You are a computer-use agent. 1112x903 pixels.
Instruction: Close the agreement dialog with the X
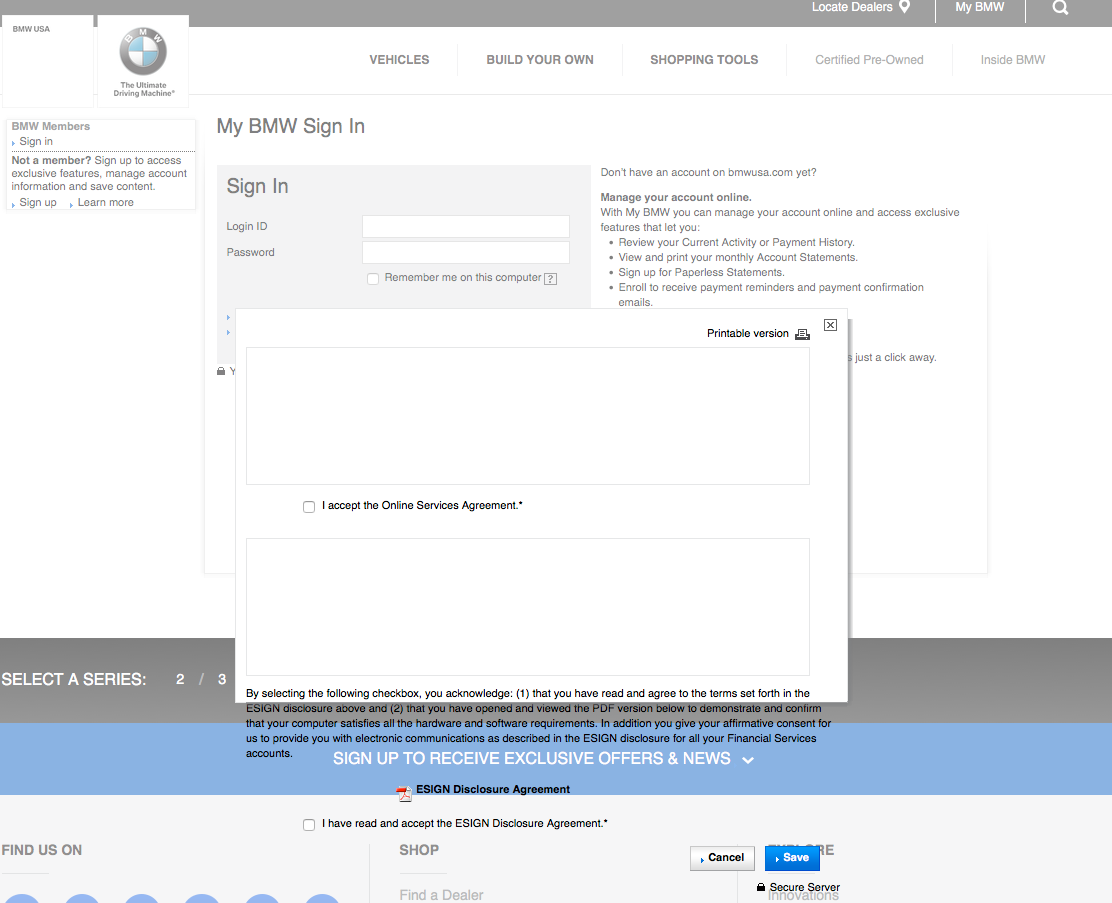[830, 325]
